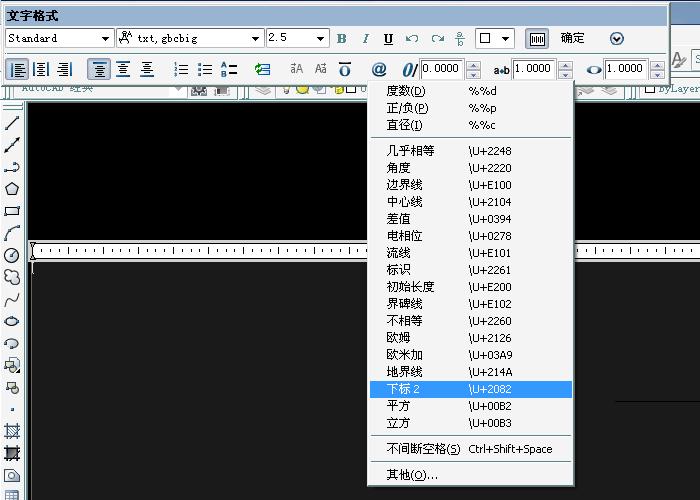This screenshot has width=700, height=500.
Task: Select 欧姆 ohm symbol entry
Action: pos(471,338)
